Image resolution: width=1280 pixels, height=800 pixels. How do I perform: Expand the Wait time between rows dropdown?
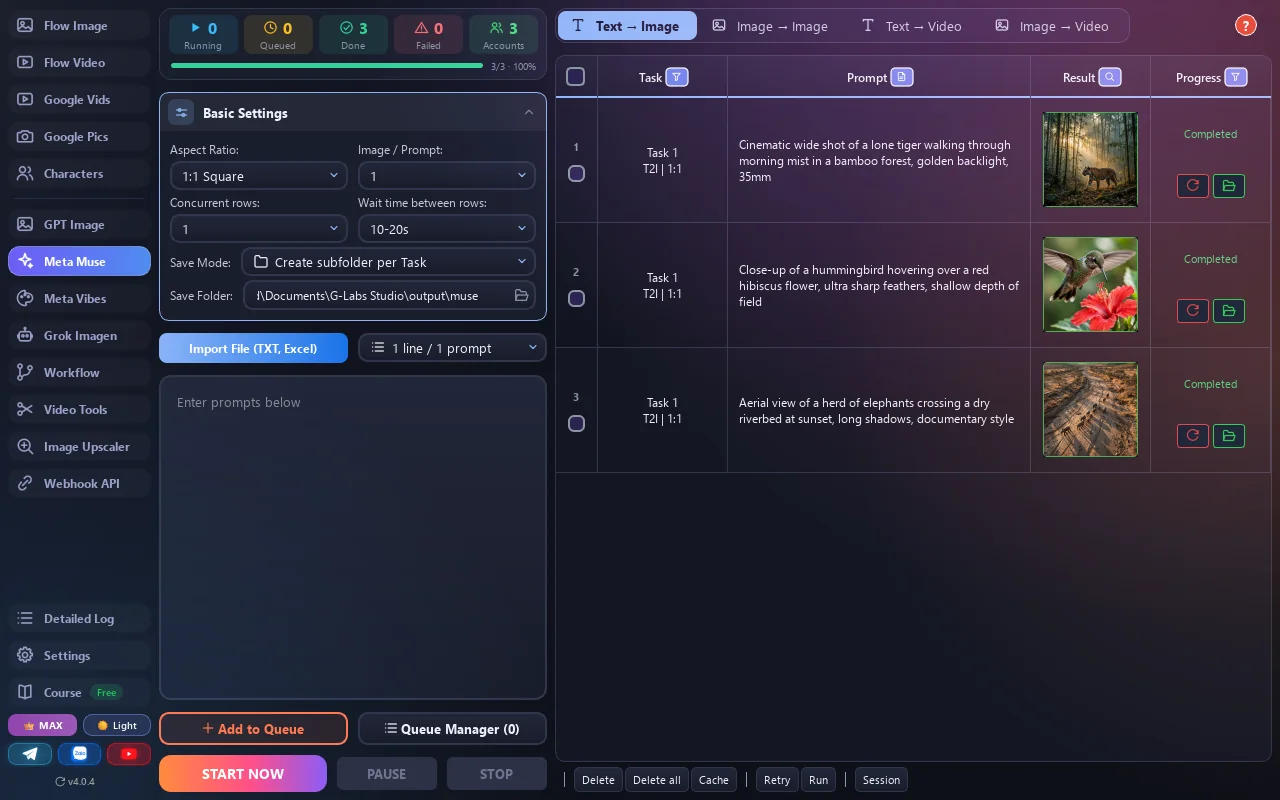click(x=446, y=229)
